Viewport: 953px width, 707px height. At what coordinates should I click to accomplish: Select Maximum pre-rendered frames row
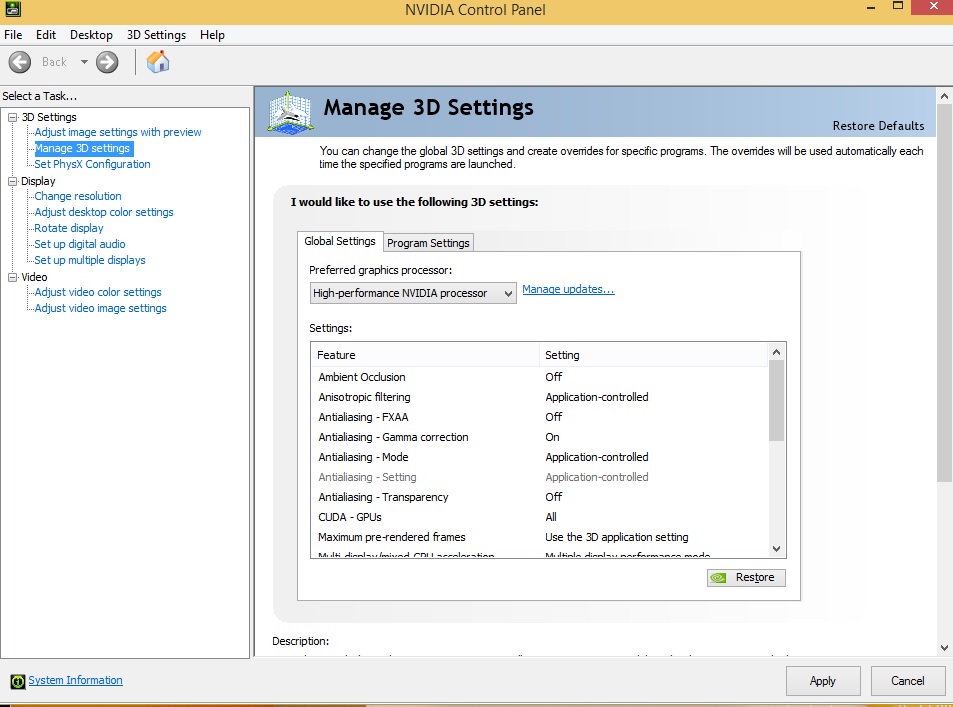(x=540, y=537)
